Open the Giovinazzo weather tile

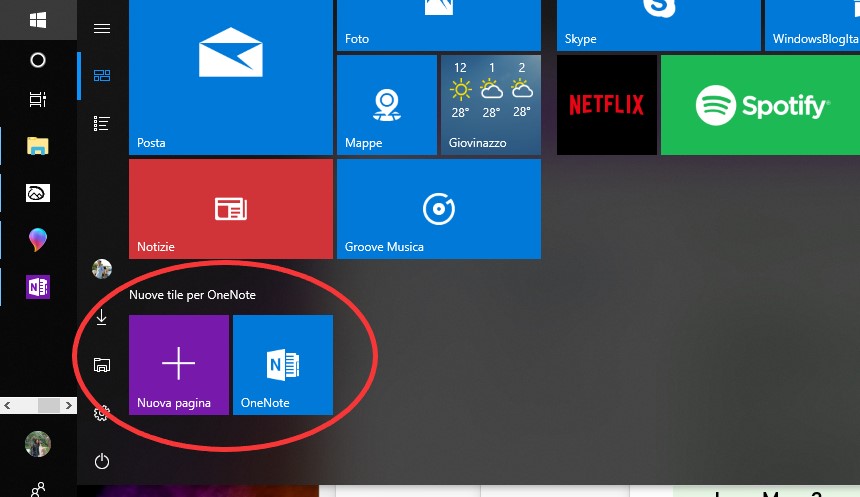[x=491, y=105]
